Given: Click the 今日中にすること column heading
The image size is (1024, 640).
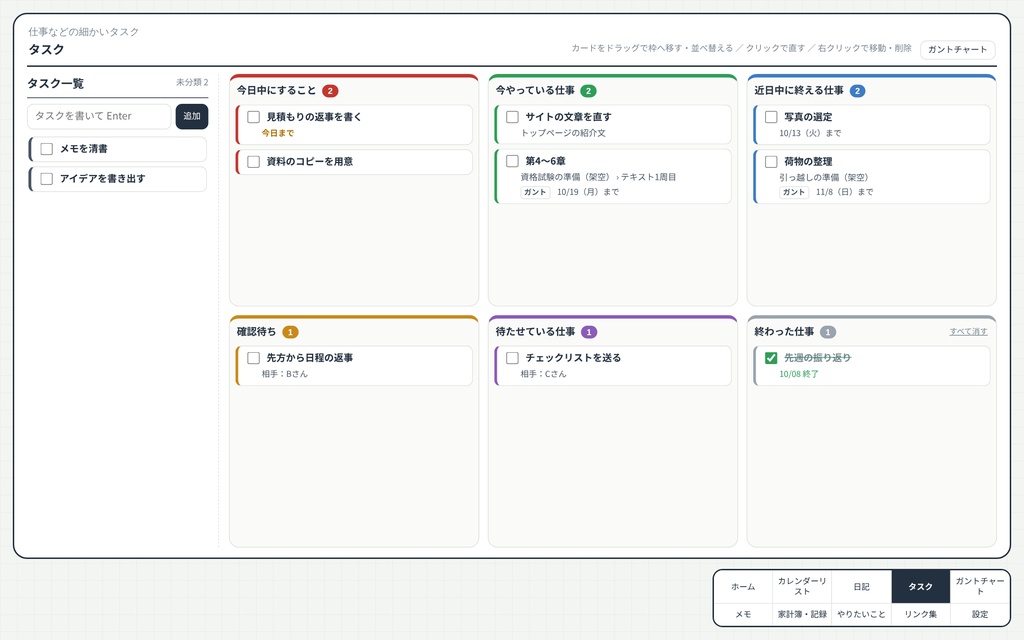Looking at the screenshot, I should tap(276, 91).
